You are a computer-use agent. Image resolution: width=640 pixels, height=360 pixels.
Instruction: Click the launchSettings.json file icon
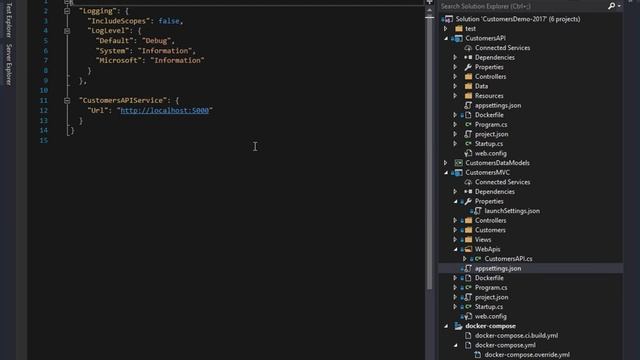[478, 211]
